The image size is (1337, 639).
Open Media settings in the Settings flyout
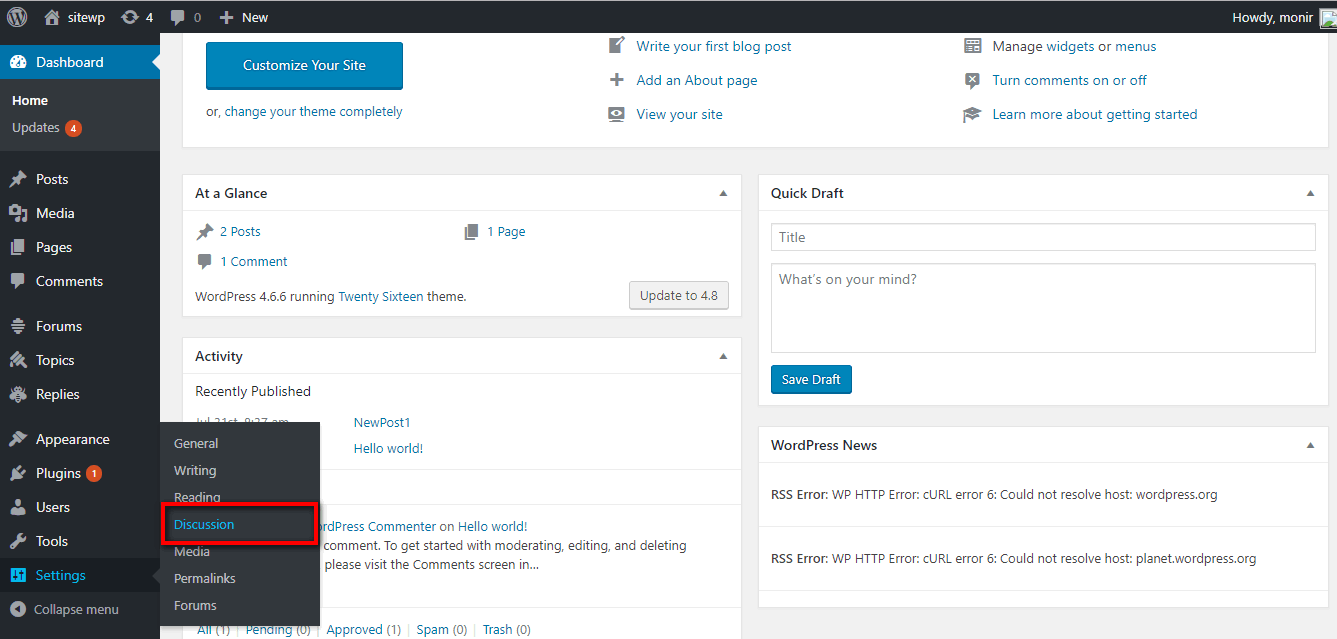pyautogui.click(x=192, y=551)
